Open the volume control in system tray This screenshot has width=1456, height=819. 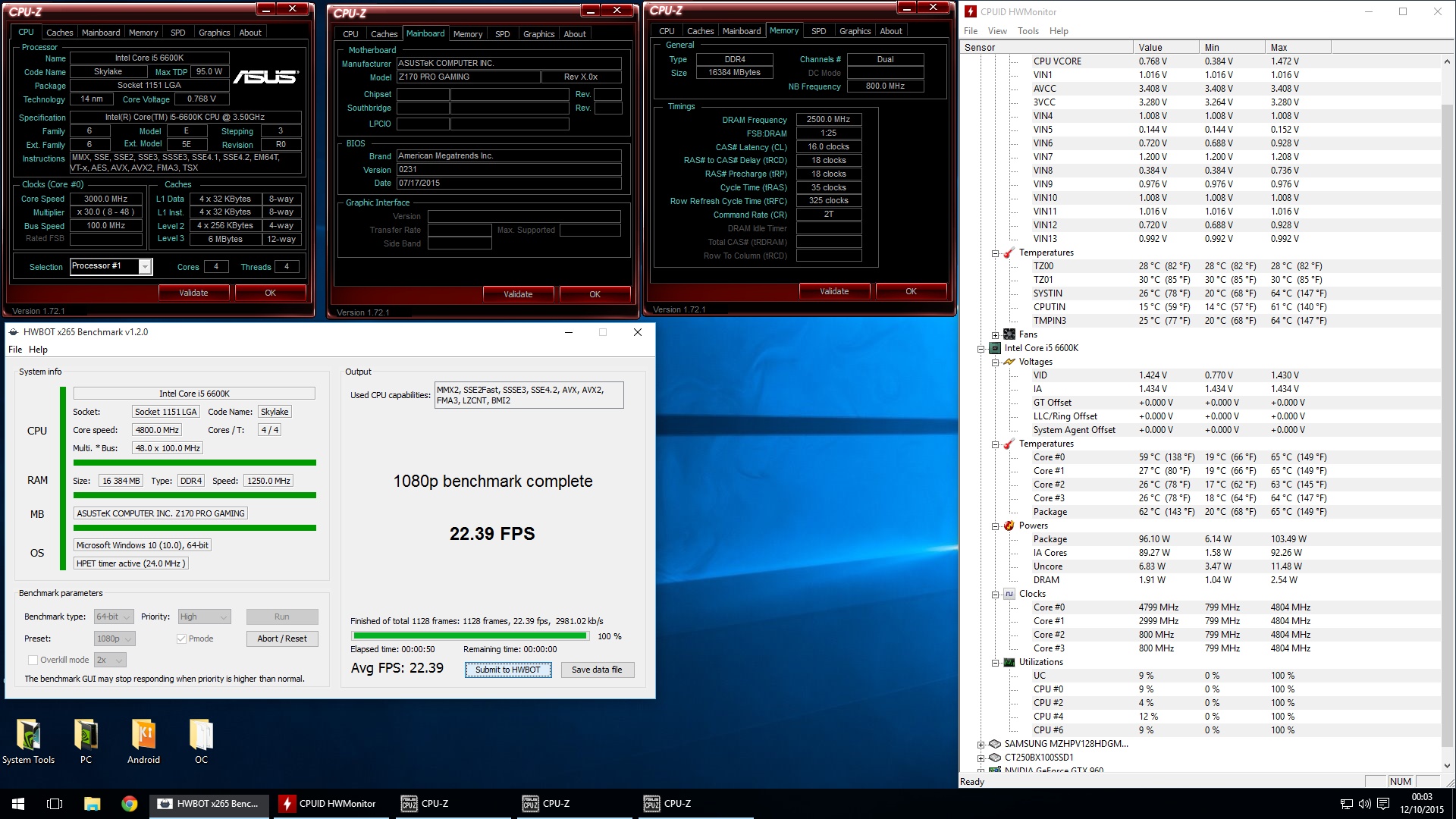click(x=1364, y=804)
